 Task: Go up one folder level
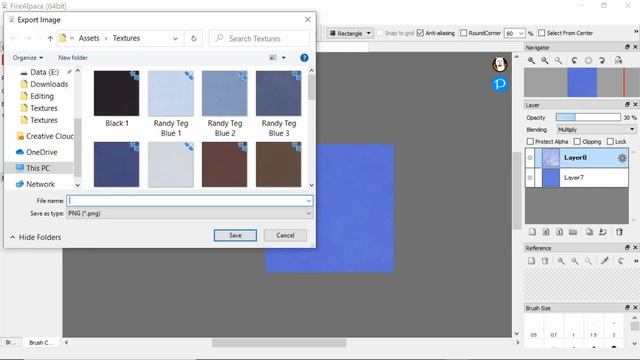point(50,38)
